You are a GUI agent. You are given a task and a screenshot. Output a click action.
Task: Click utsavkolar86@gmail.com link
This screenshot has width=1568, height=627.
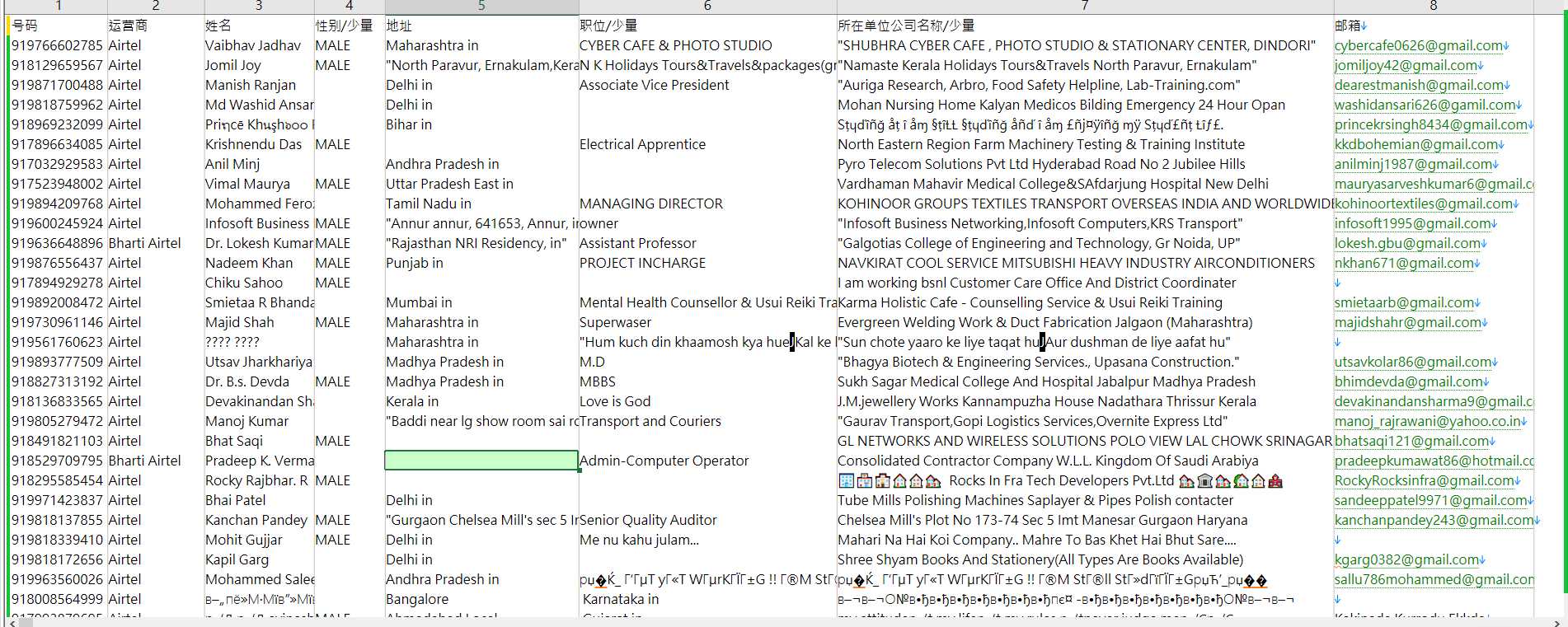pyautogui.click(x=1413, y=362)
